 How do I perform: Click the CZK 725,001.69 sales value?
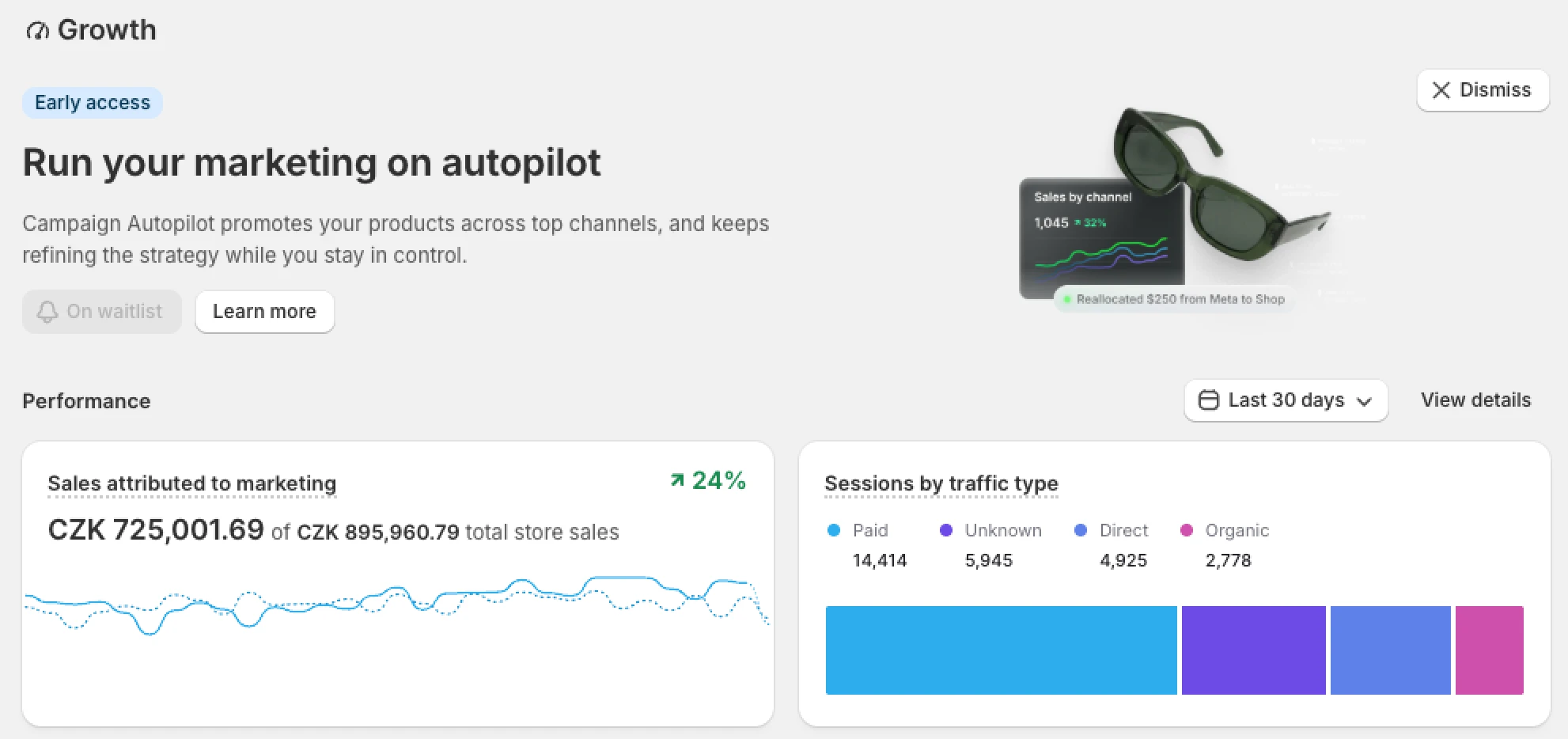pos(156,529)
